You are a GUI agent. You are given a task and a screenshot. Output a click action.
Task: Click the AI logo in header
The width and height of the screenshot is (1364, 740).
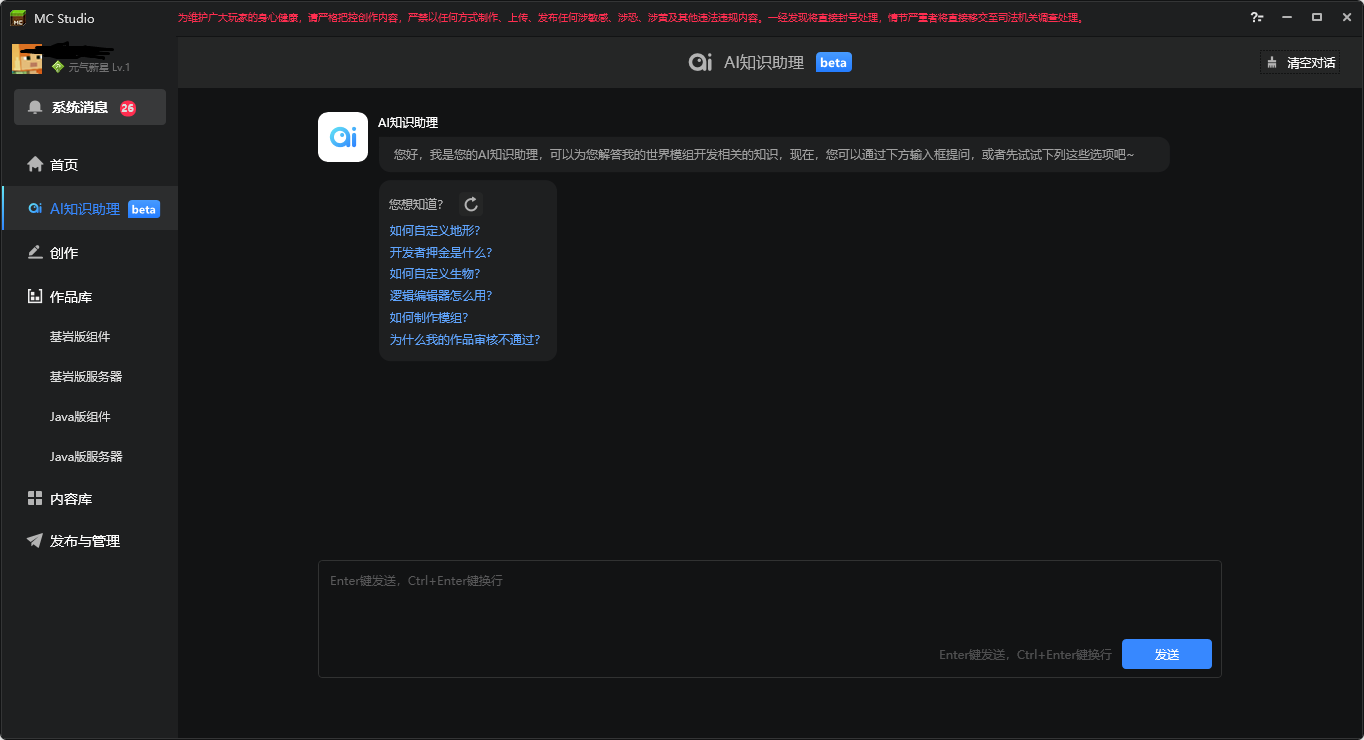click(700, 62)
